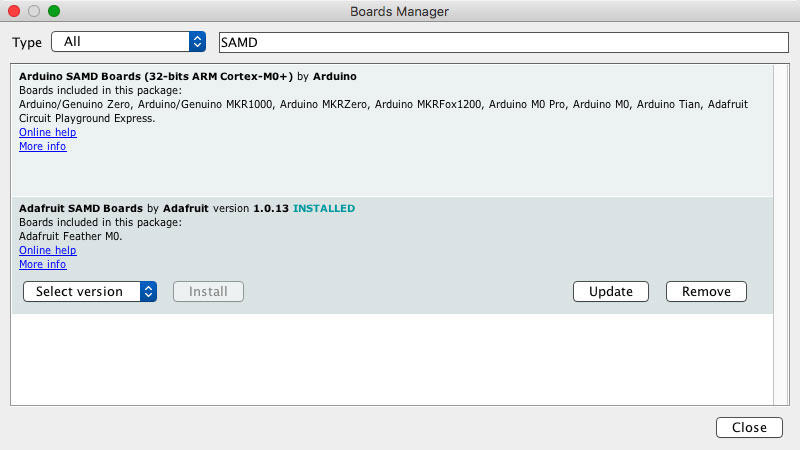Close the Boards Manager dialog with Close
The height and width of the screenshot is (450, 800).
pos(748,427)
